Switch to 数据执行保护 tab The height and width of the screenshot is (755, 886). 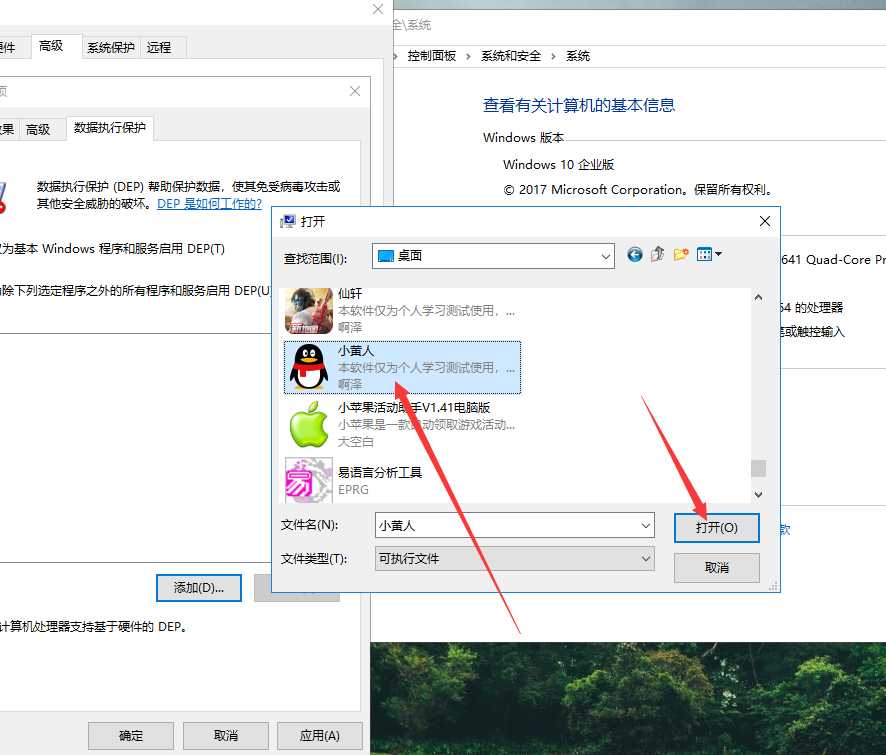point(110,128)
